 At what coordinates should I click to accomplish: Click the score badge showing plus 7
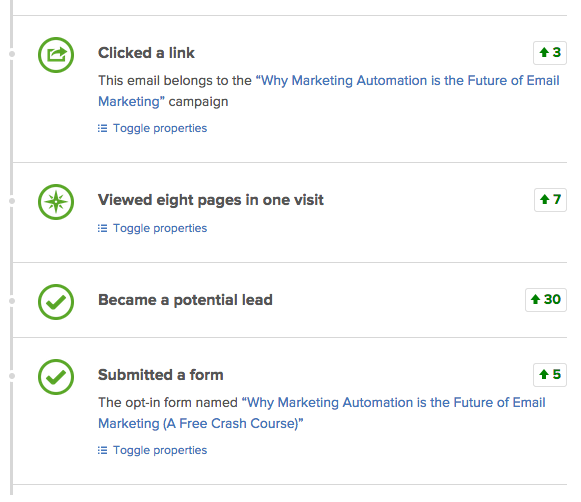[x=550, y=200]
